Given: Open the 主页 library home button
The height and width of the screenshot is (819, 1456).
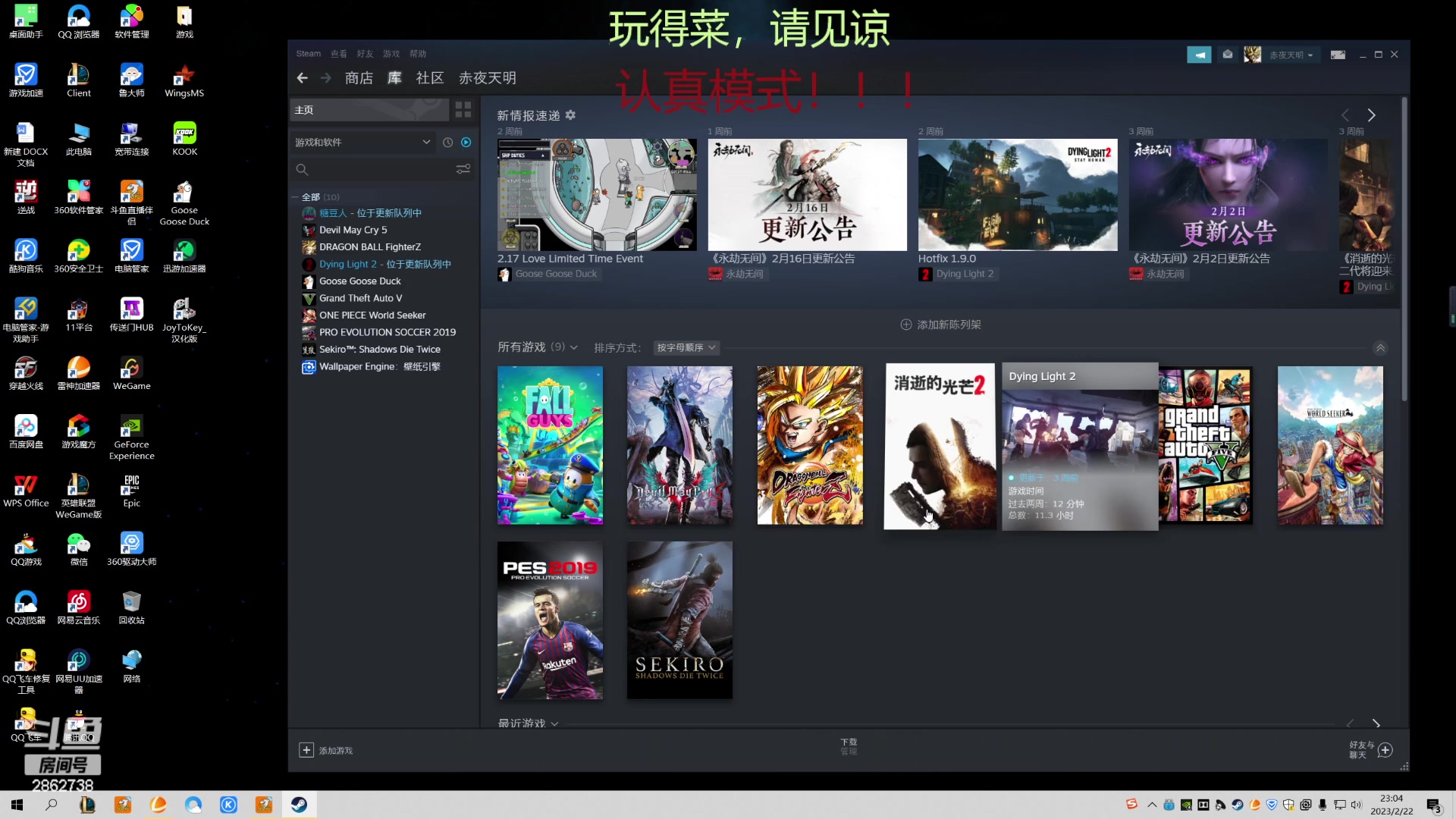Looking at the screenshot, I should click(x=369, y=110).
